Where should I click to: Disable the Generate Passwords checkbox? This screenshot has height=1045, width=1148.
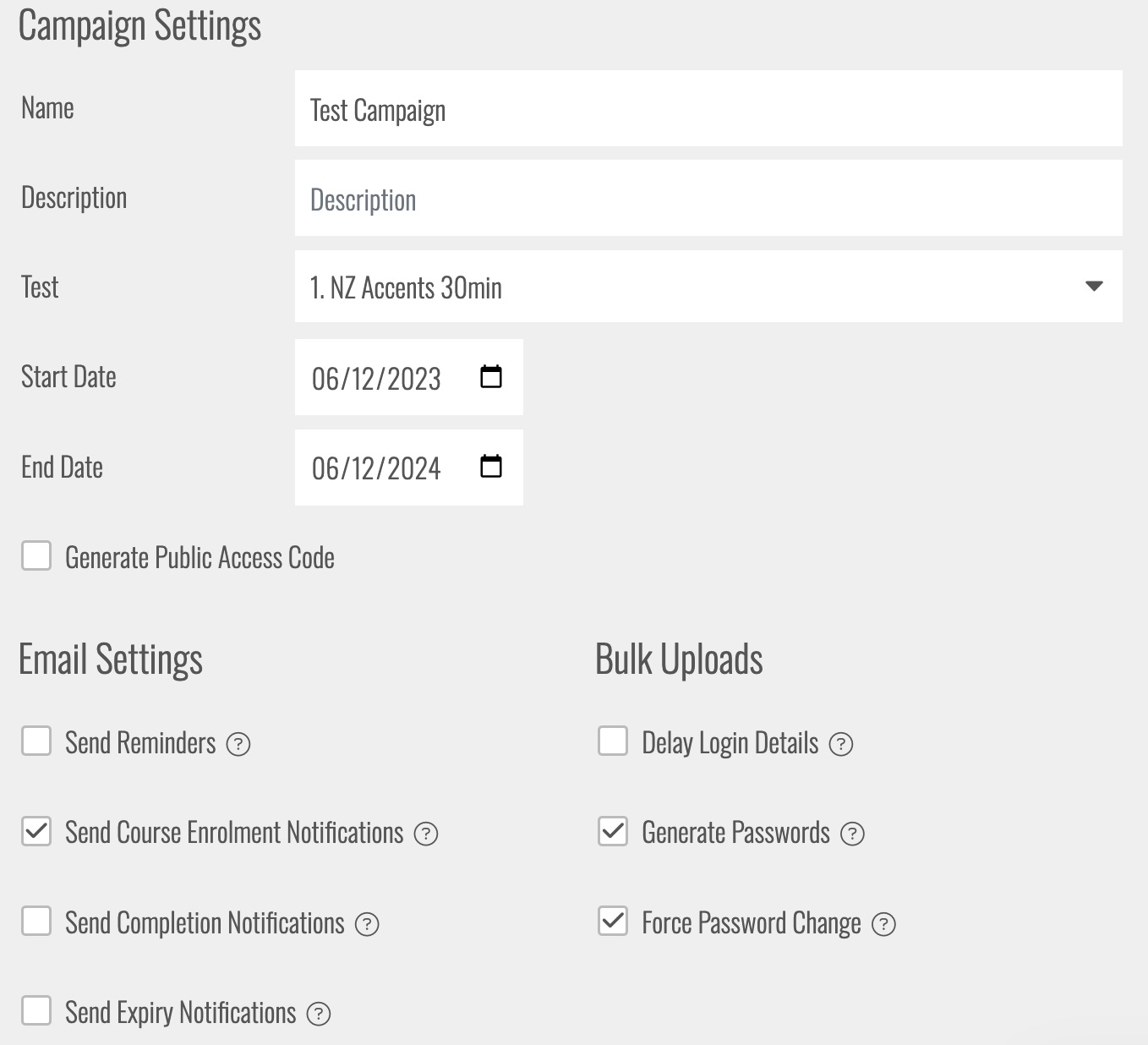613,831
